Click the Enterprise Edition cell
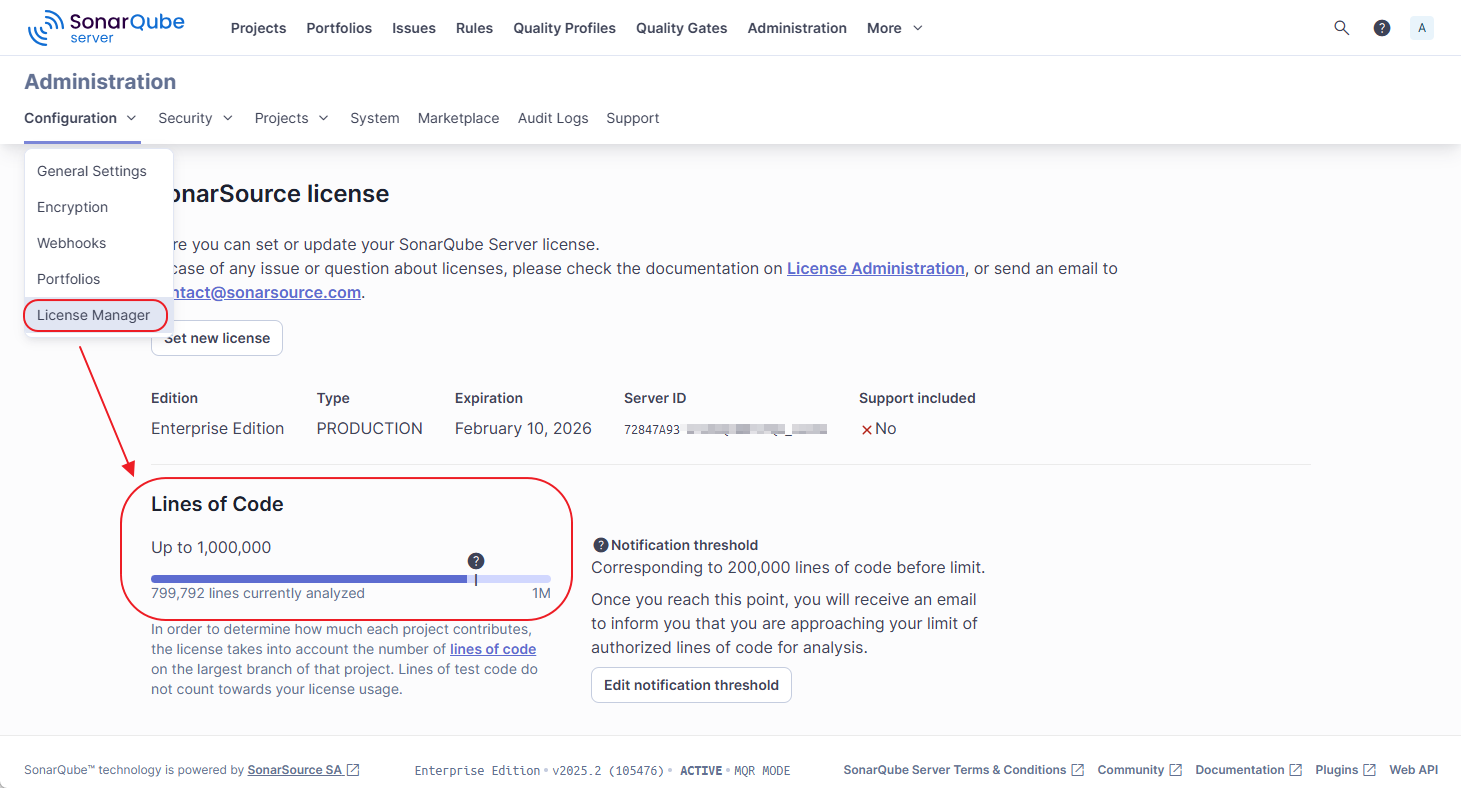The height and width of the screenshot is (788, 1461). [x=217, y=428]
